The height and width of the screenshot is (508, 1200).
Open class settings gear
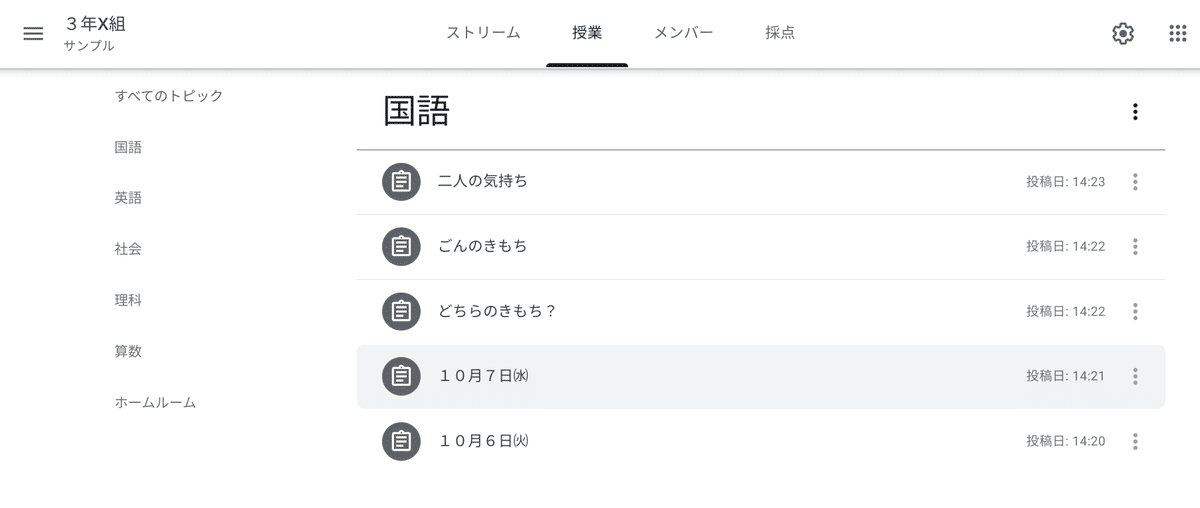pos(1123,33)
